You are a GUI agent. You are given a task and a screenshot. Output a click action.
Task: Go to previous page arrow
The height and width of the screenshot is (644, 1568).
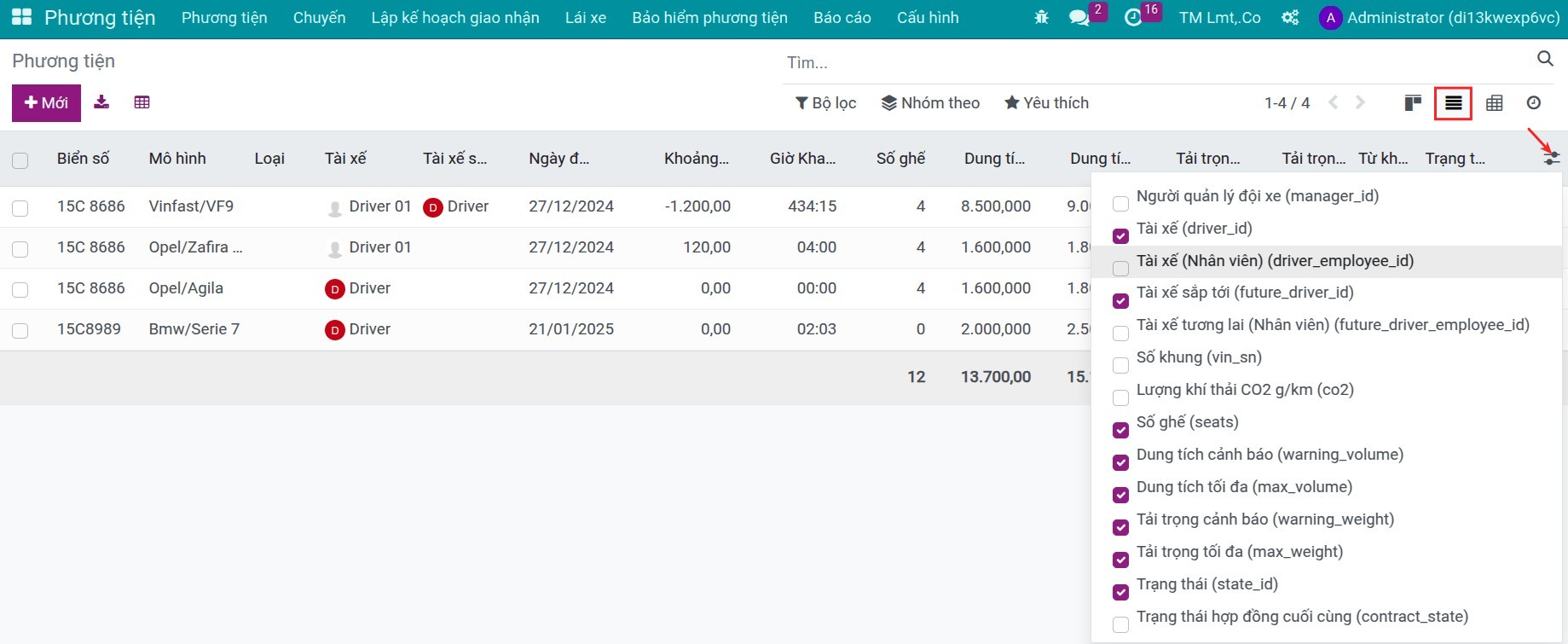point(1334,103)
